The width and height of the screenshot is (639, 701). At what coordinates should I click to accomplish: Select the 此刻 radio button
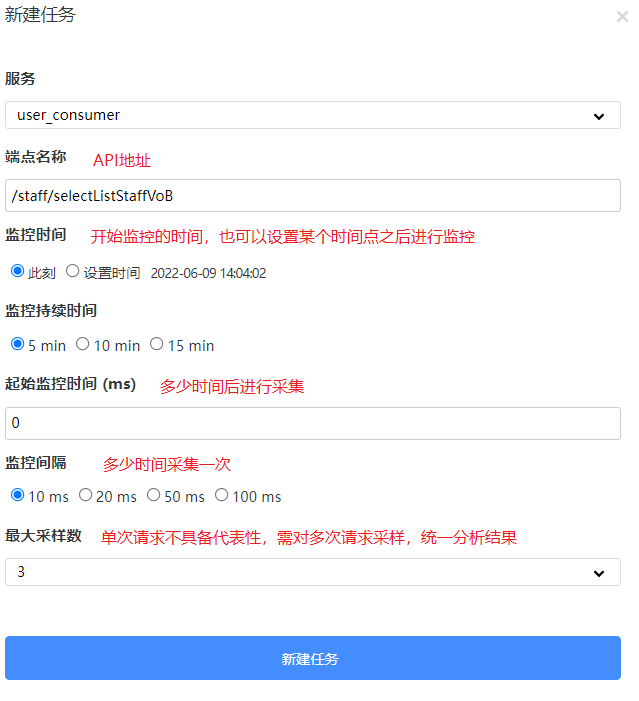click(17, 271)
